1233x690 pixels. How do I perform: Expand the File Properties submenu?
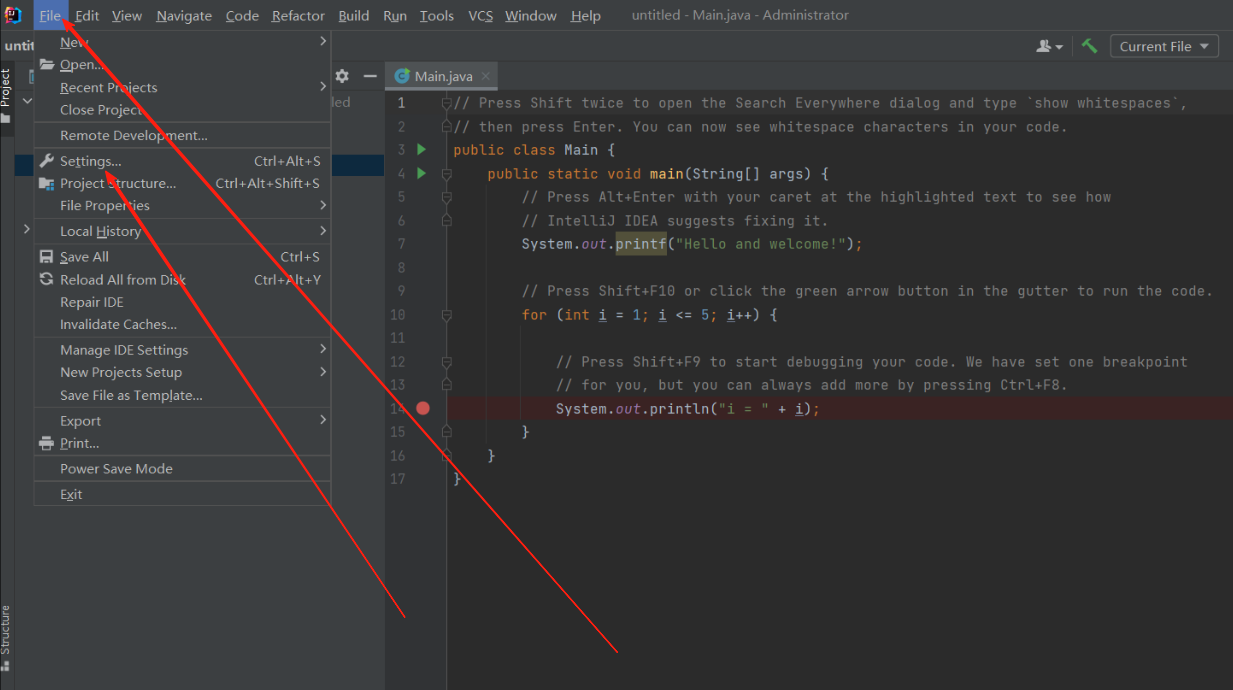(182, 205)
